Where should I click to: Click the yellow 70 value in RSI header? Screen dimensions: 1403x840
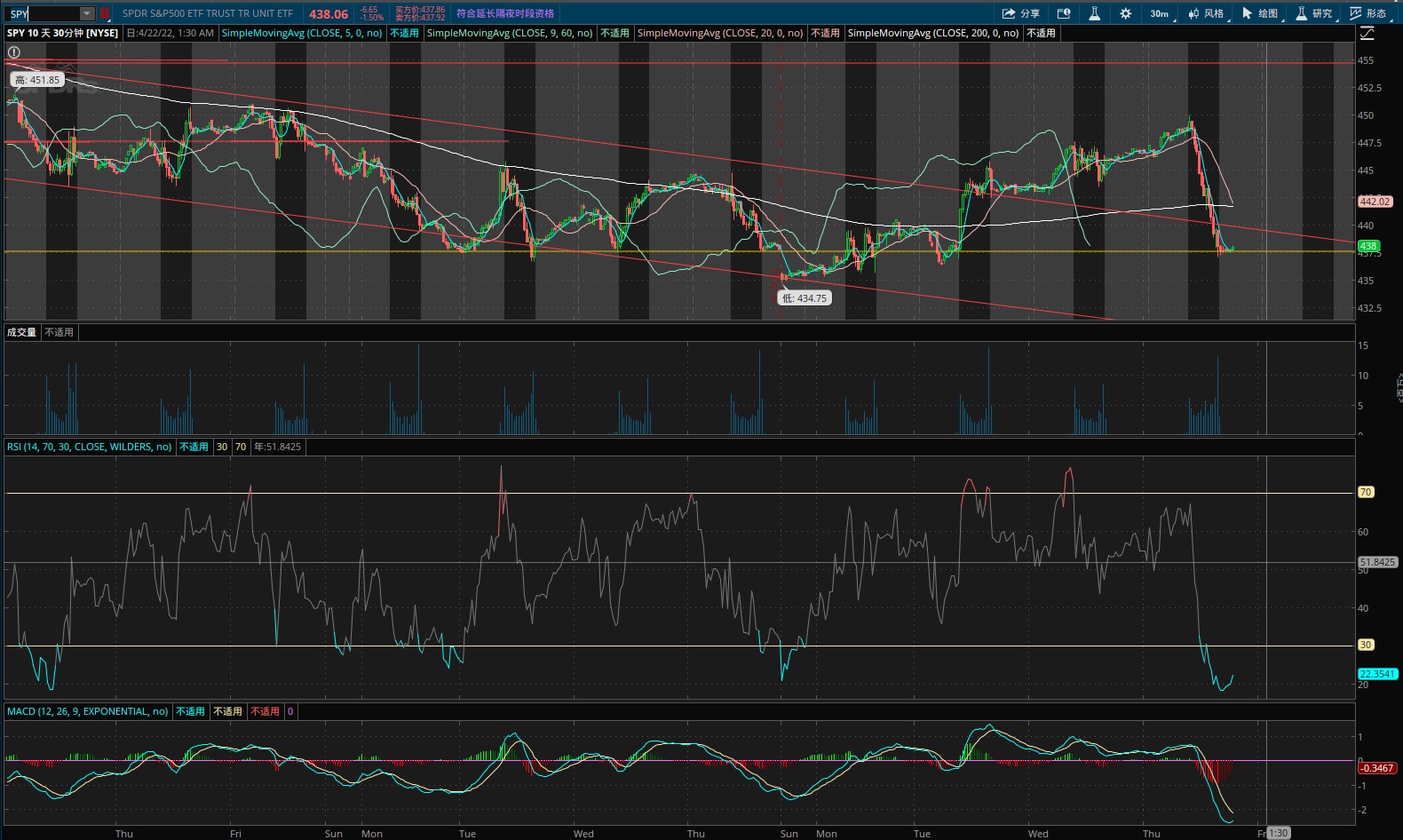pos(241,447)
